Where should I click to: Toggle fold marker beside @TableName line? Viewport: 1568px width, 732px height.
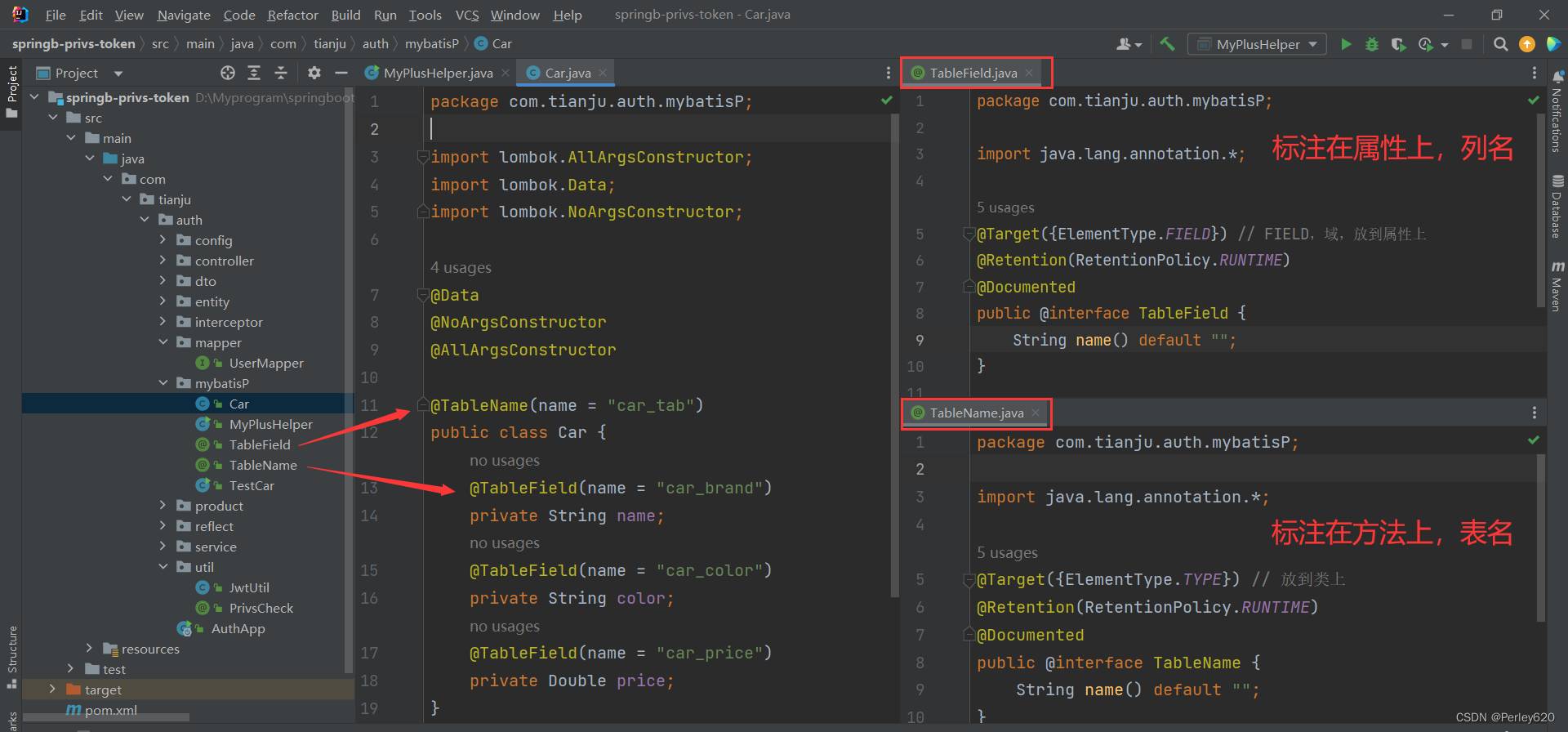pos(422,405)
